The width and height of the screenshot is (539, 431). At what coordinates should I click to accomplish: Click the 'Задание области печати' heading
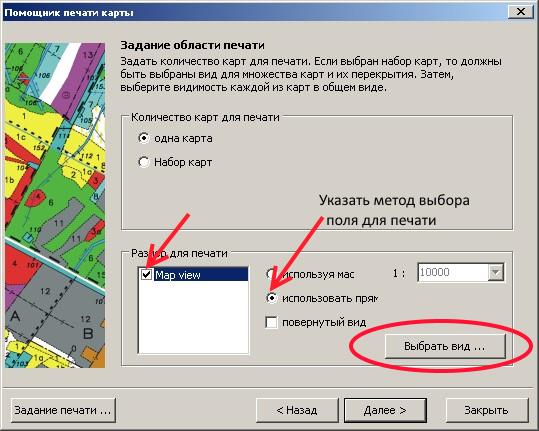[x=192, y=45]
